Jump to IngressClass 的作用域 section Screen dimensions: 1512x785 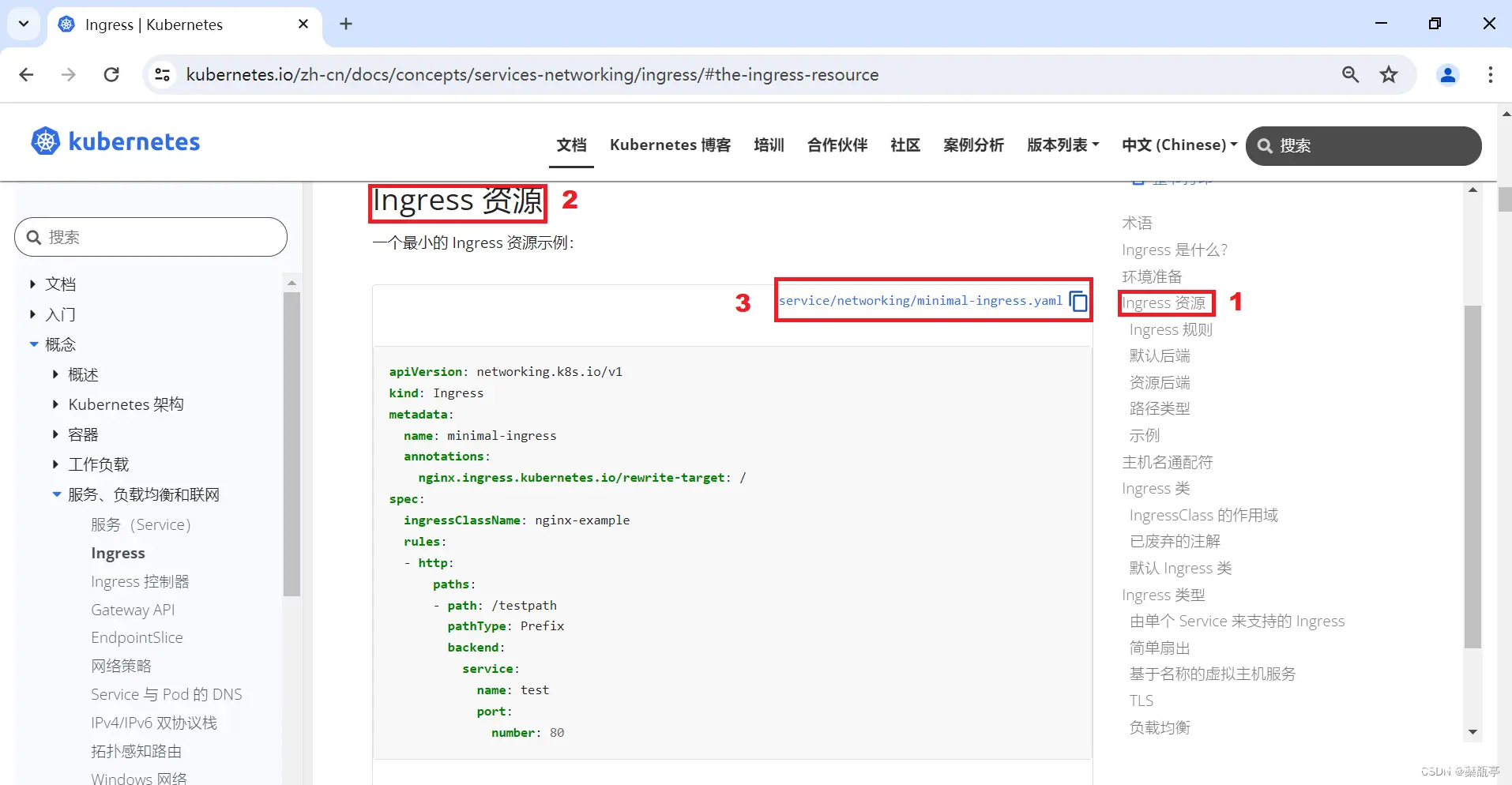(1203, 515)
